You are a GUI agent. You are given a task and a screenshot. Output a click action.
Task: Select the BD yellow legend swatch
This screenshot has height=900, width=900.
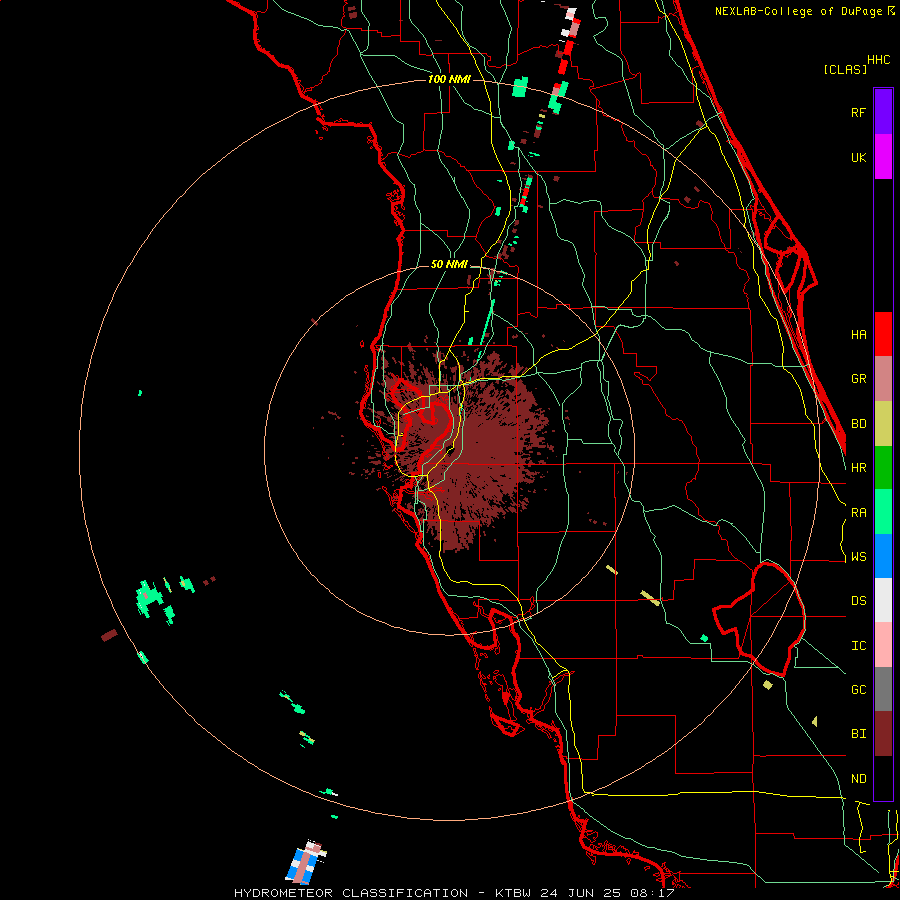[883, 424]
